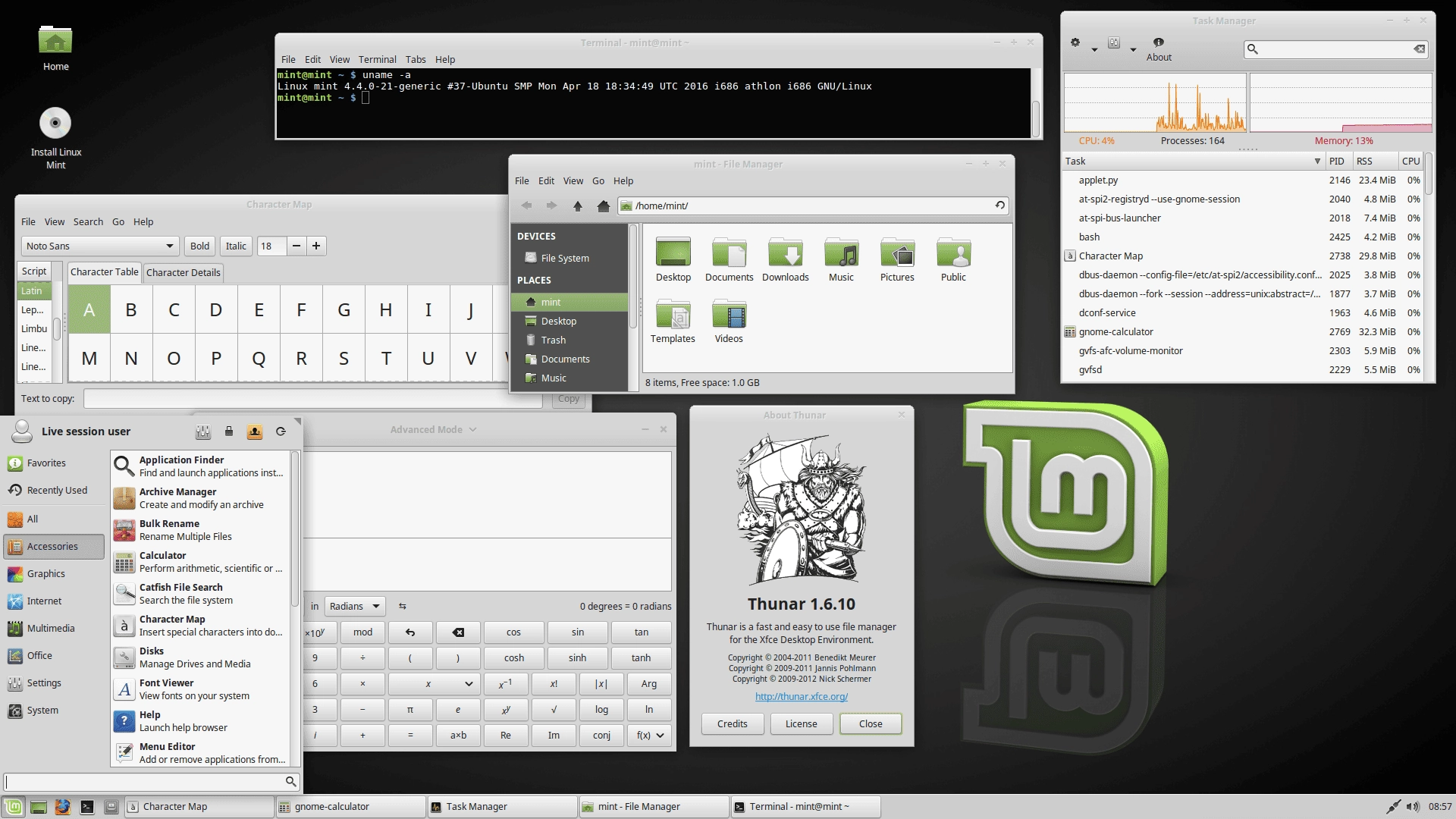Click the Task column sort arrow header
This screenshot has width=1456, height=819.
click(x=1317, y=161)
